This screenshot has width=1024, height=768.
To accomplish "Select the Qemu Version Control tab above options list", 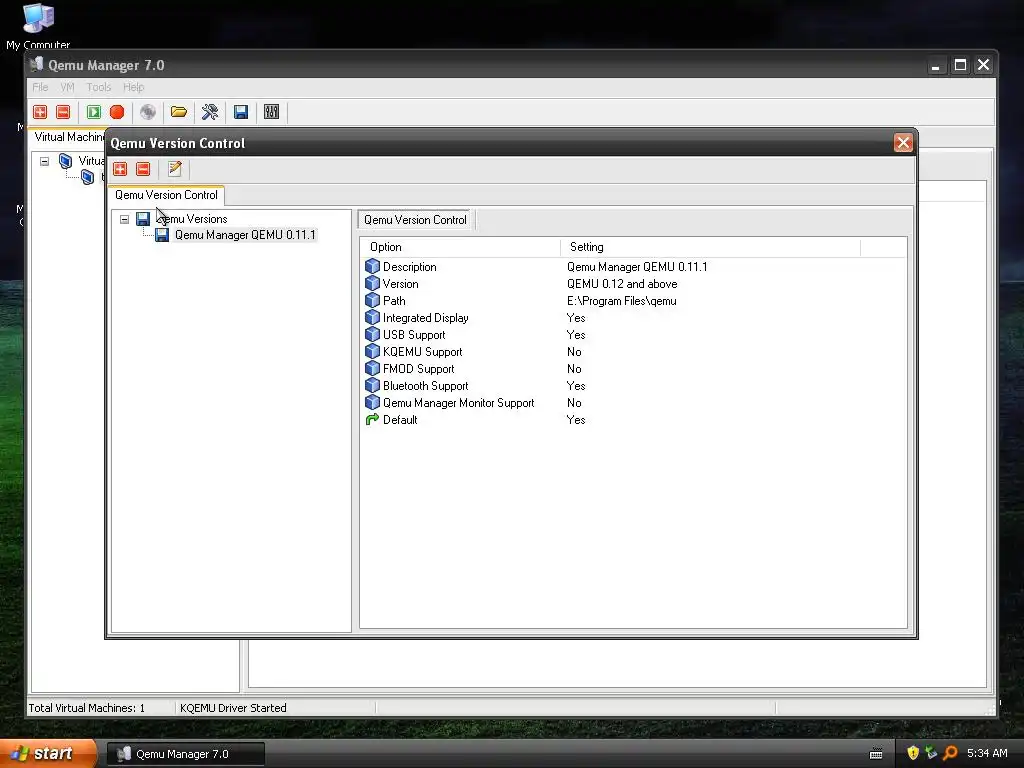I will click(x=415, y=219).
